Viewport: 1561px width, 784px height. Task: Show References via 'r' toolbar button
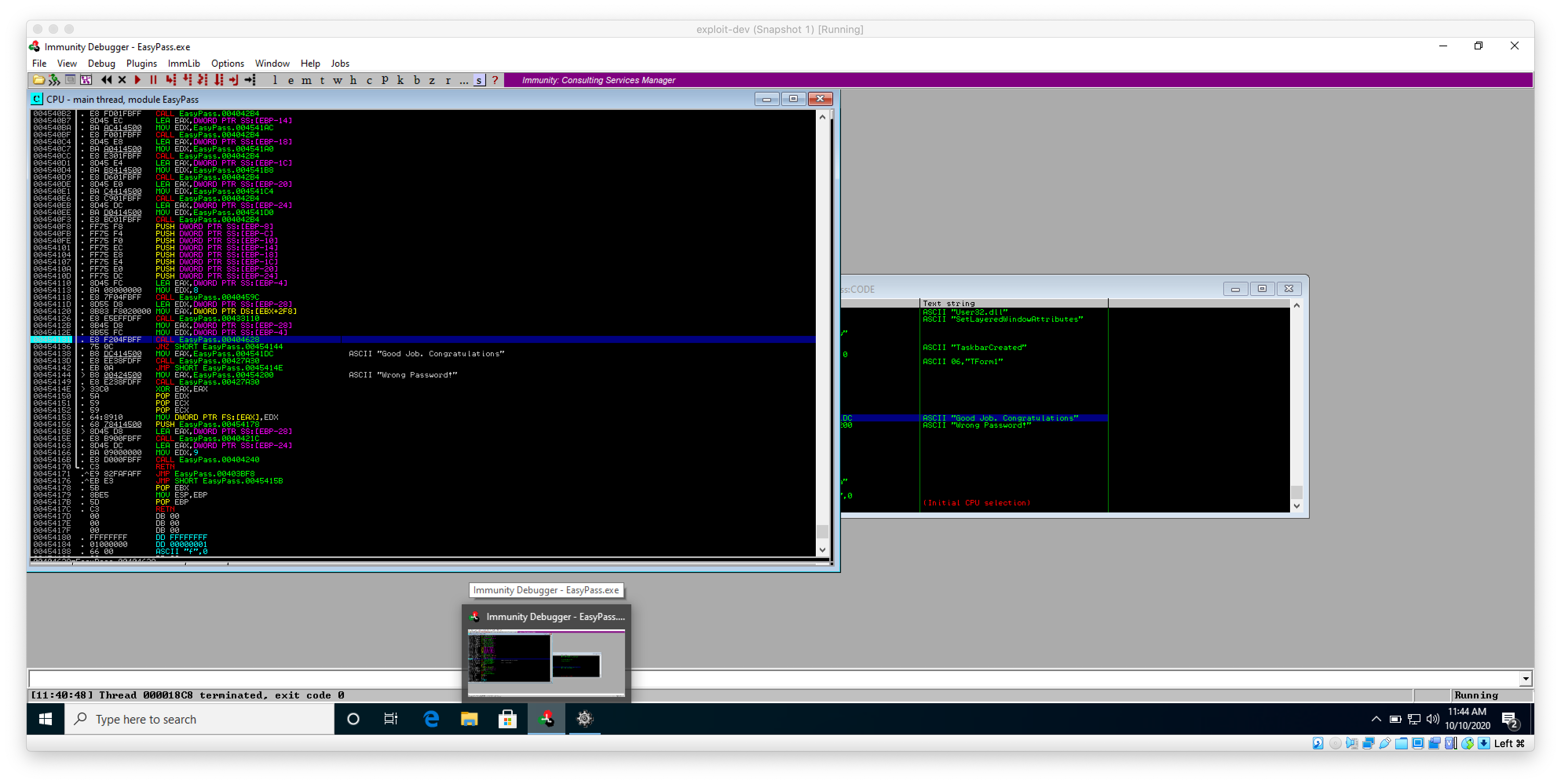pyautogui.click(x=448, y=80)
